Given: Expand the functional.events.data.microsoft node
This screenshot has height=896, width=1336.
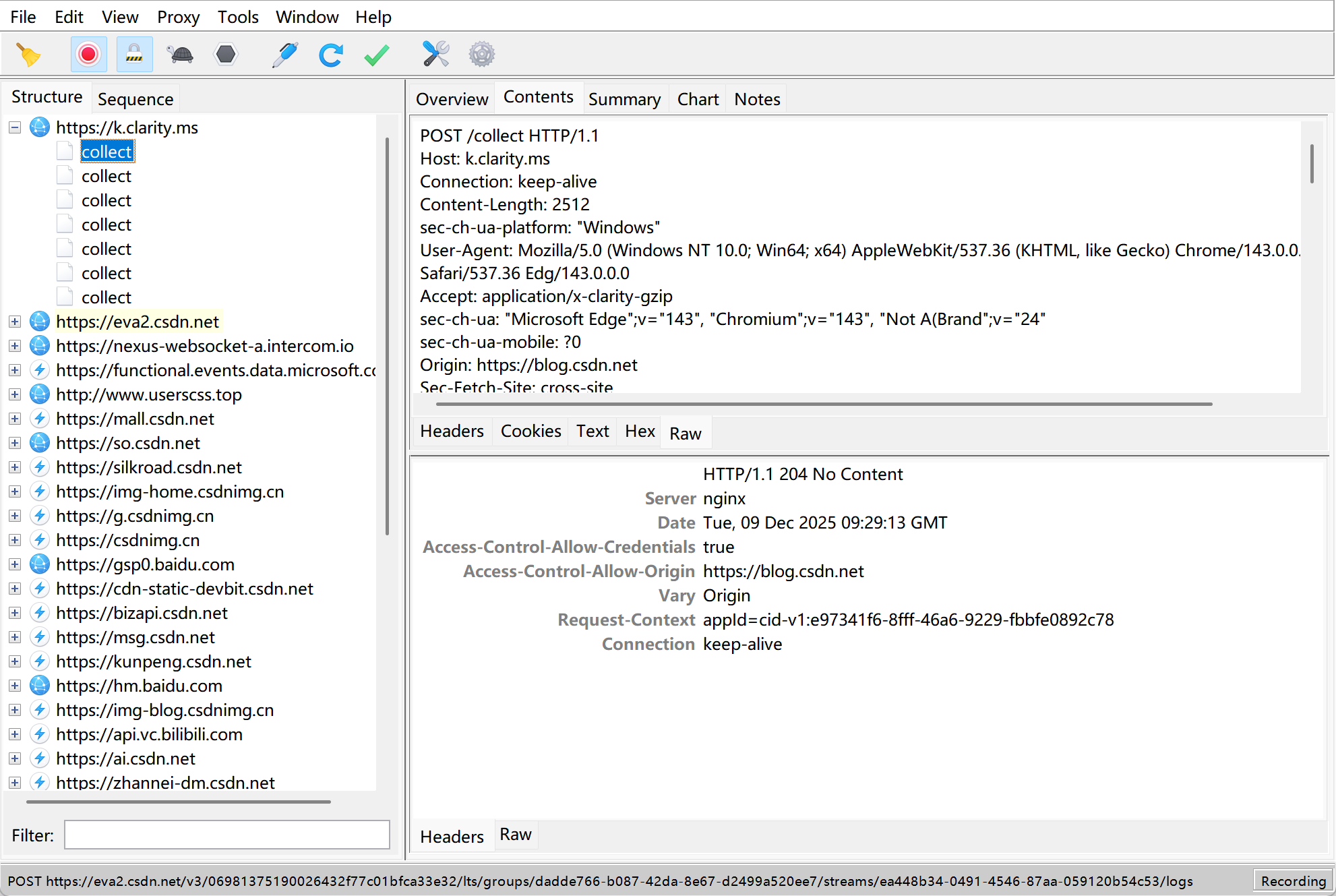Looking at the screenshot, I should [15, 370].
